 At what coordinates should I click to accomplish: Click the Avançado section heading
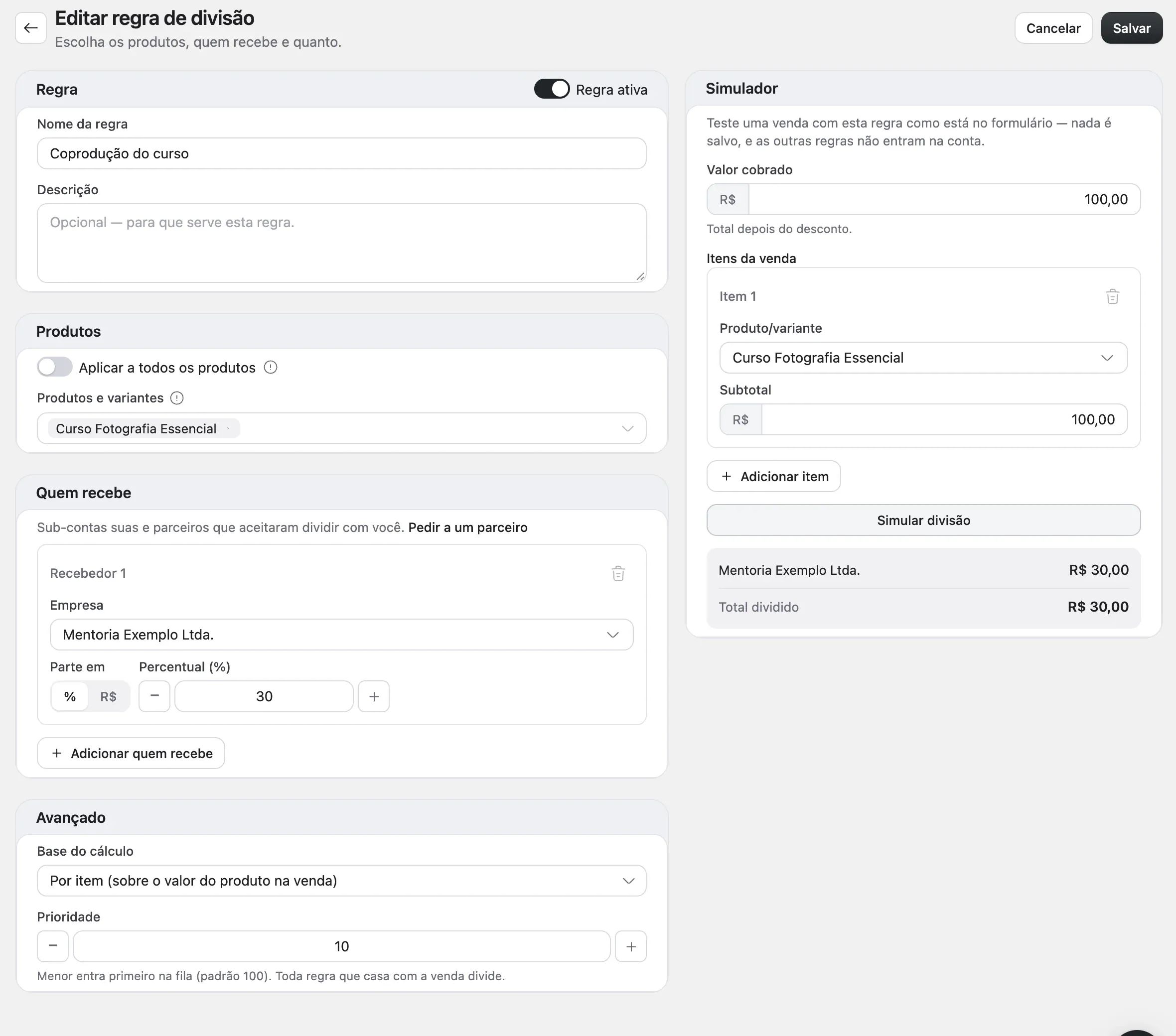(x=71, y=817)
